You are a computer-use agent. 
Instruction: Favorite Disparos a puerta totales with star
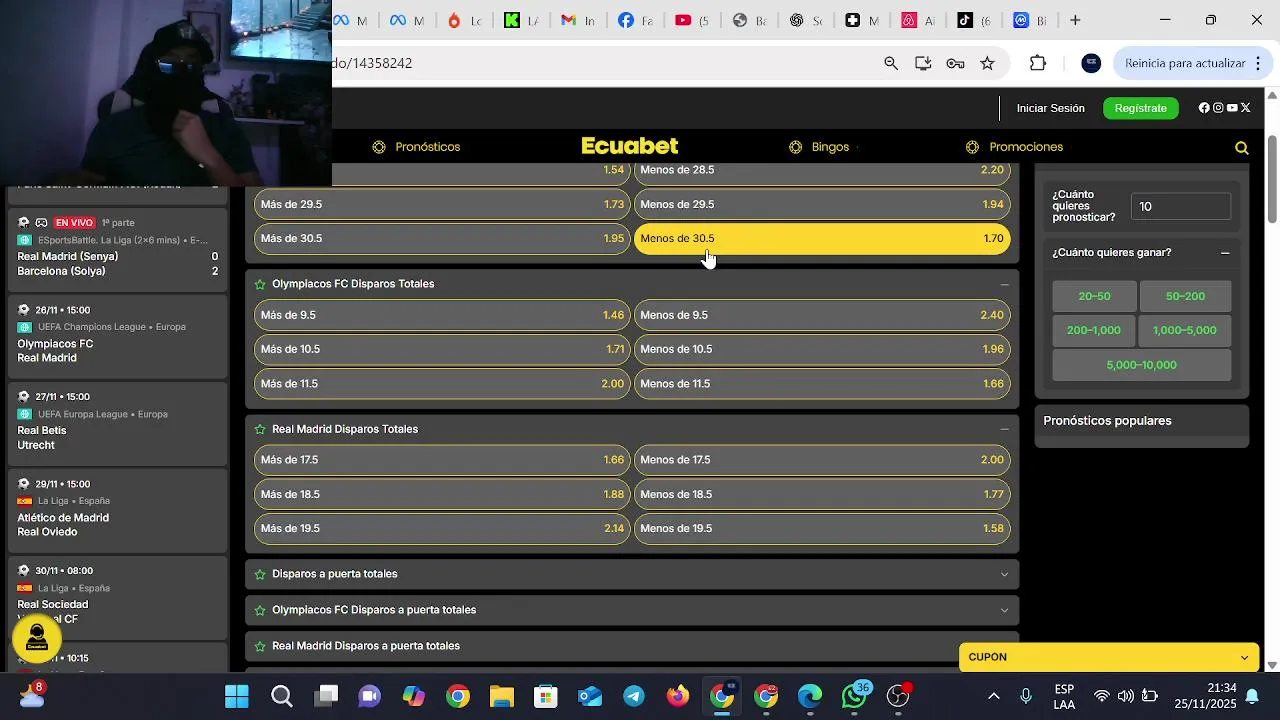point(260,574)
